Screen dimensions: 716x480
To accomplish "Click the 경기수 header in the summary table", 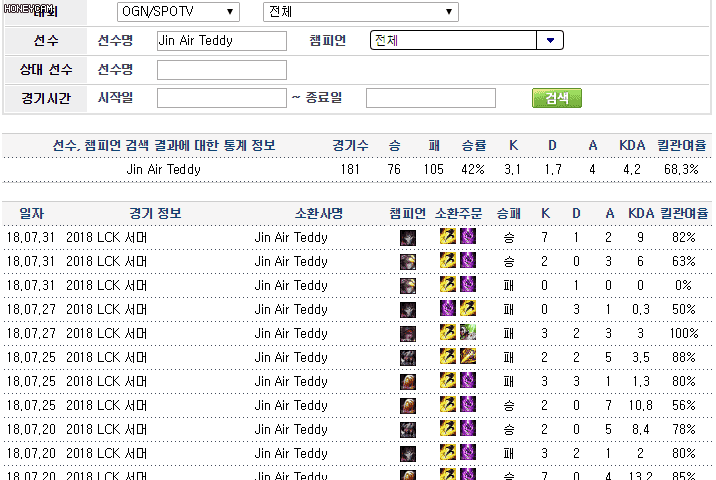I will pos(350,146).
